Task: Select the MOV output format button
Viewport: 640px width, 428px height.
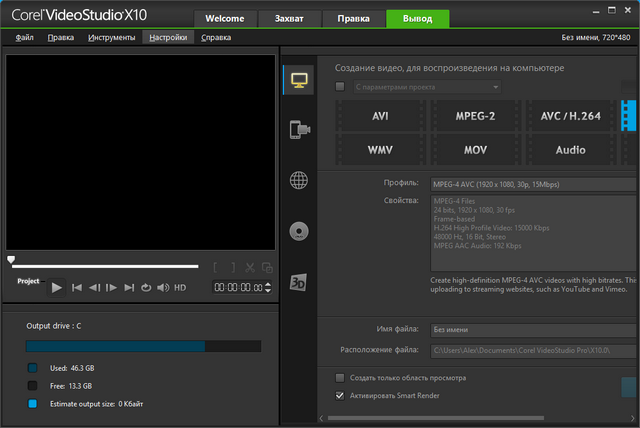Action: coord(475,150)
